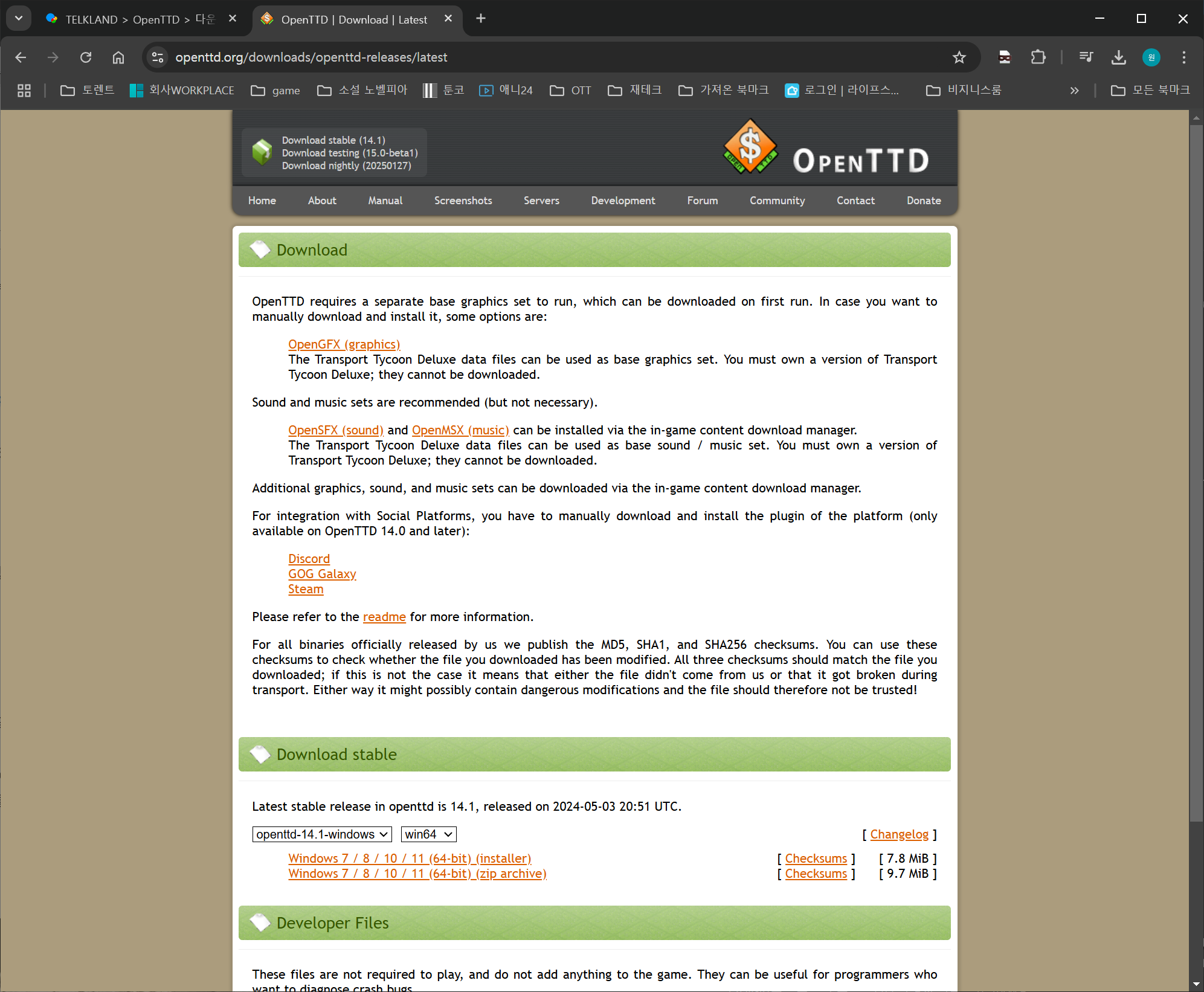Close the TELKLAND OpenTTD tab
Viewport: 1204px width, 992px height.
(233, 19)
